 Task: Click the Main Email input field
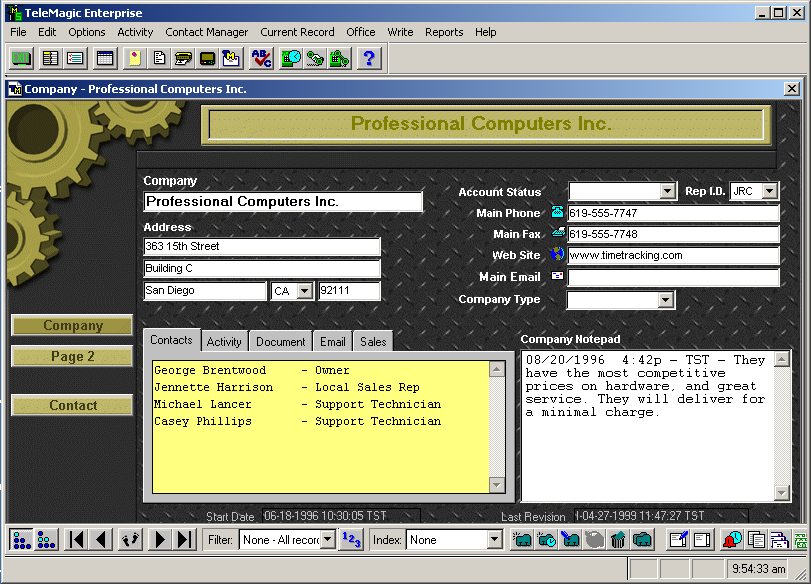coord(673,277)
